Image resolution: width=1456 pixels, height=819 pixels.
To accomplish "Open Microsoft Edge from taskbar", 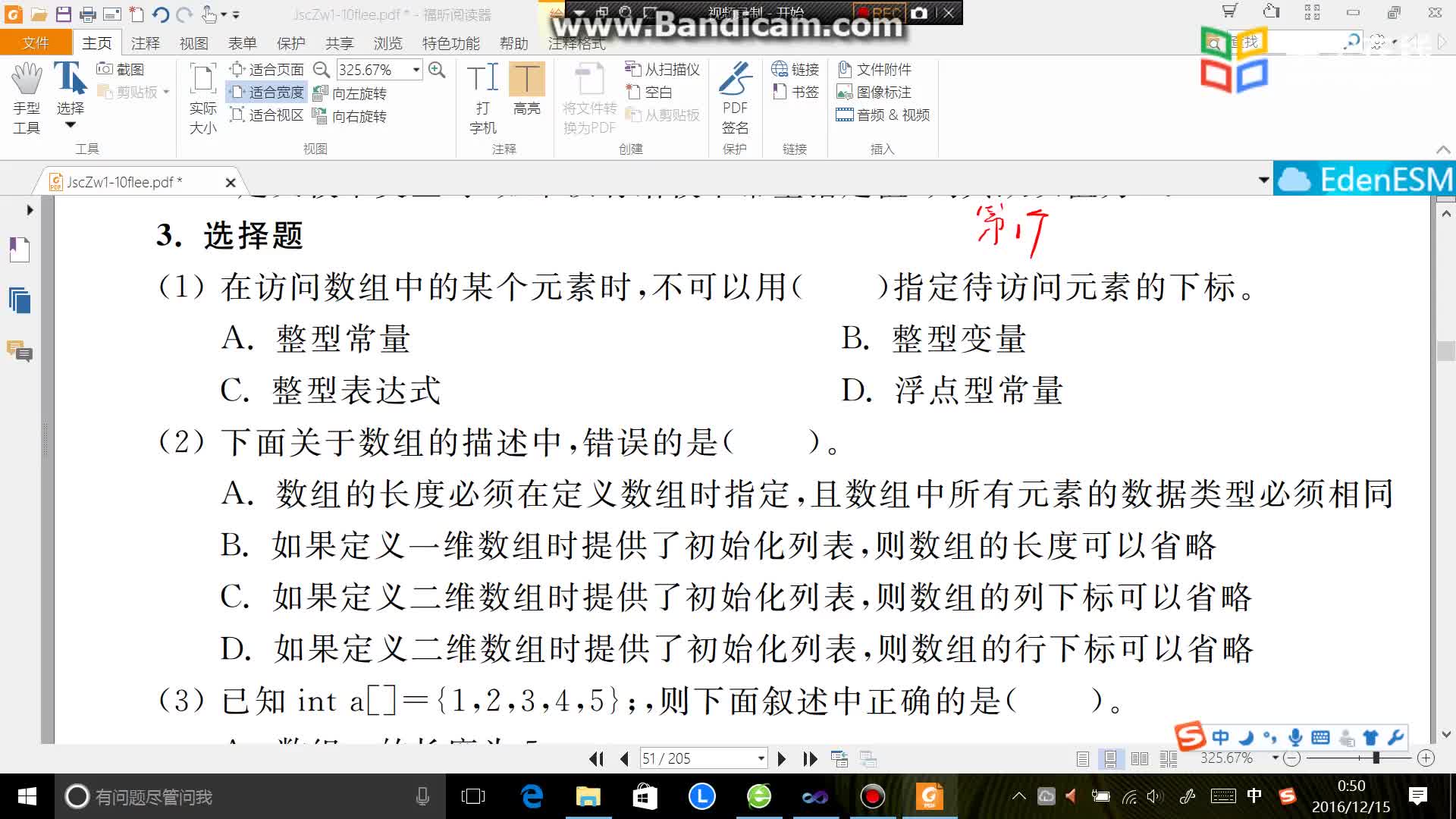I will [532, 796].
